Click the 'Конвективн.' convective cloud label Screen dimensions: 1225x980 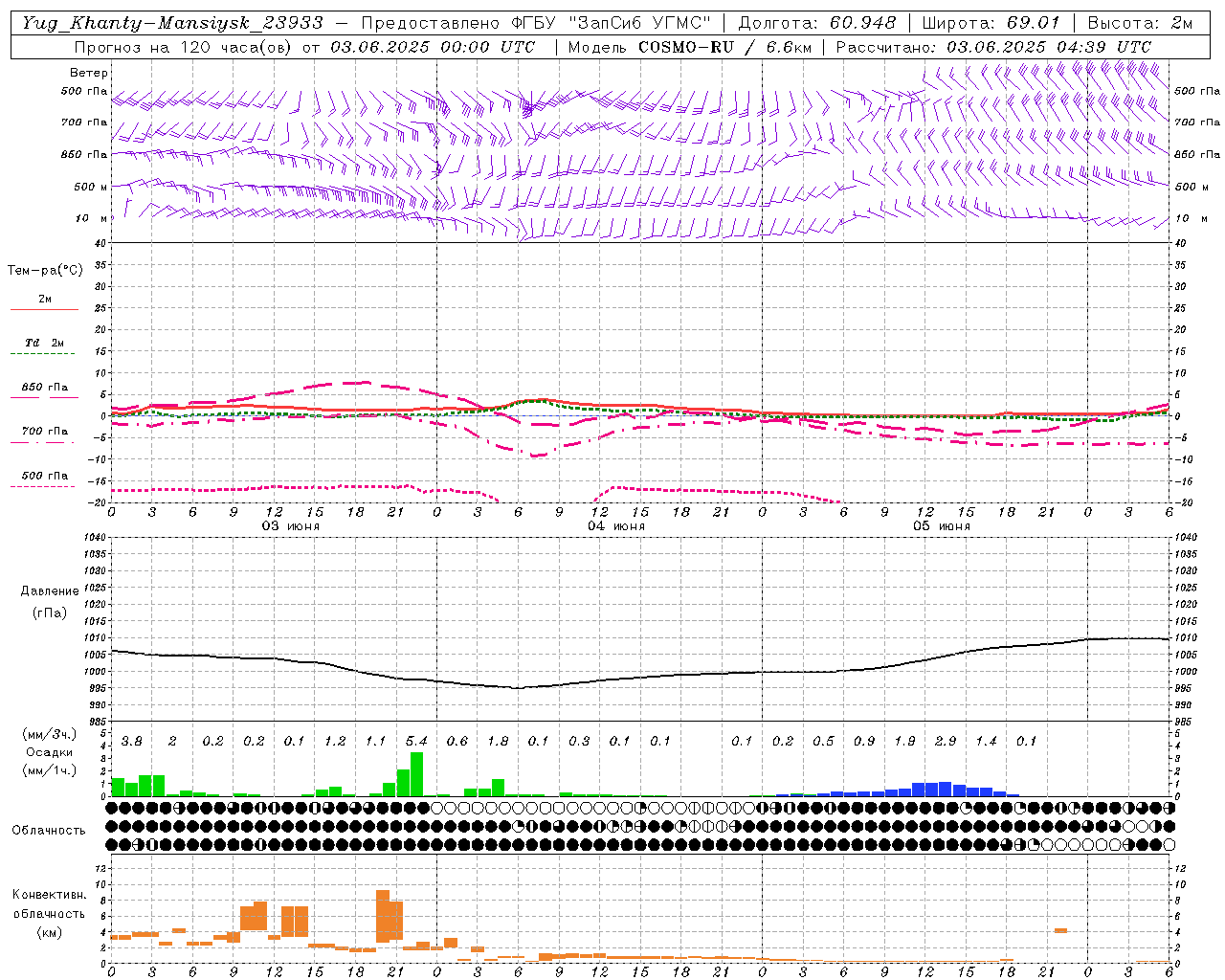49,895
